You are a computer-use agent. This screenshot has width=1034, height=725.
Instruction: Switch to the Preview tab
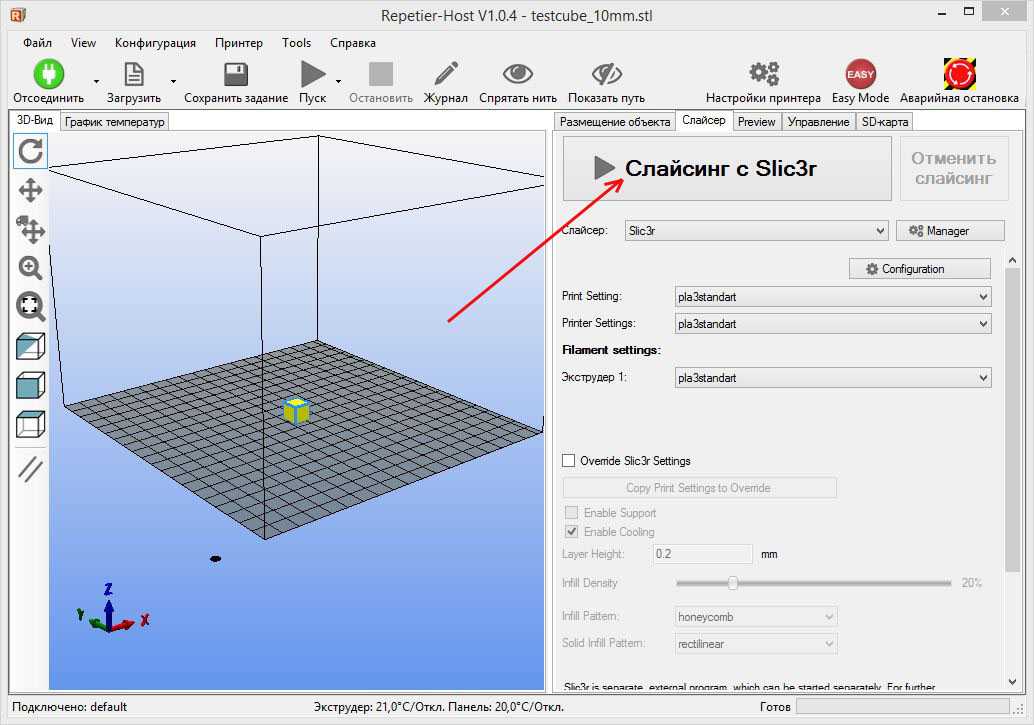point(756,121)
